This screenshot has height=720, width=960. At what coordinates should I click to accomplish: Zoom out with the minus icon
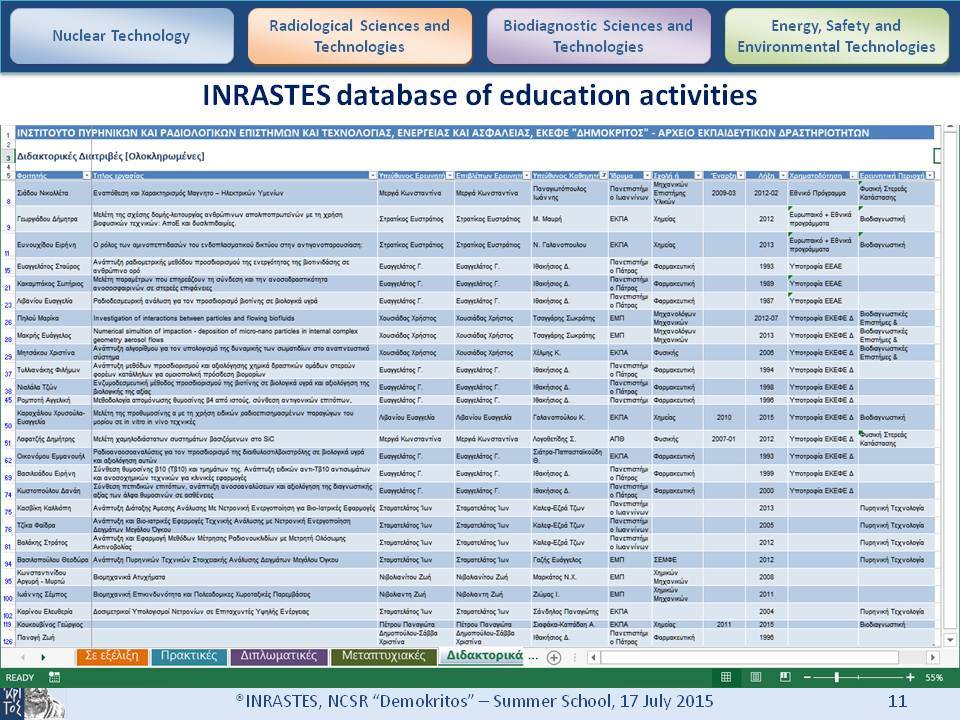(x=807, y=677)
